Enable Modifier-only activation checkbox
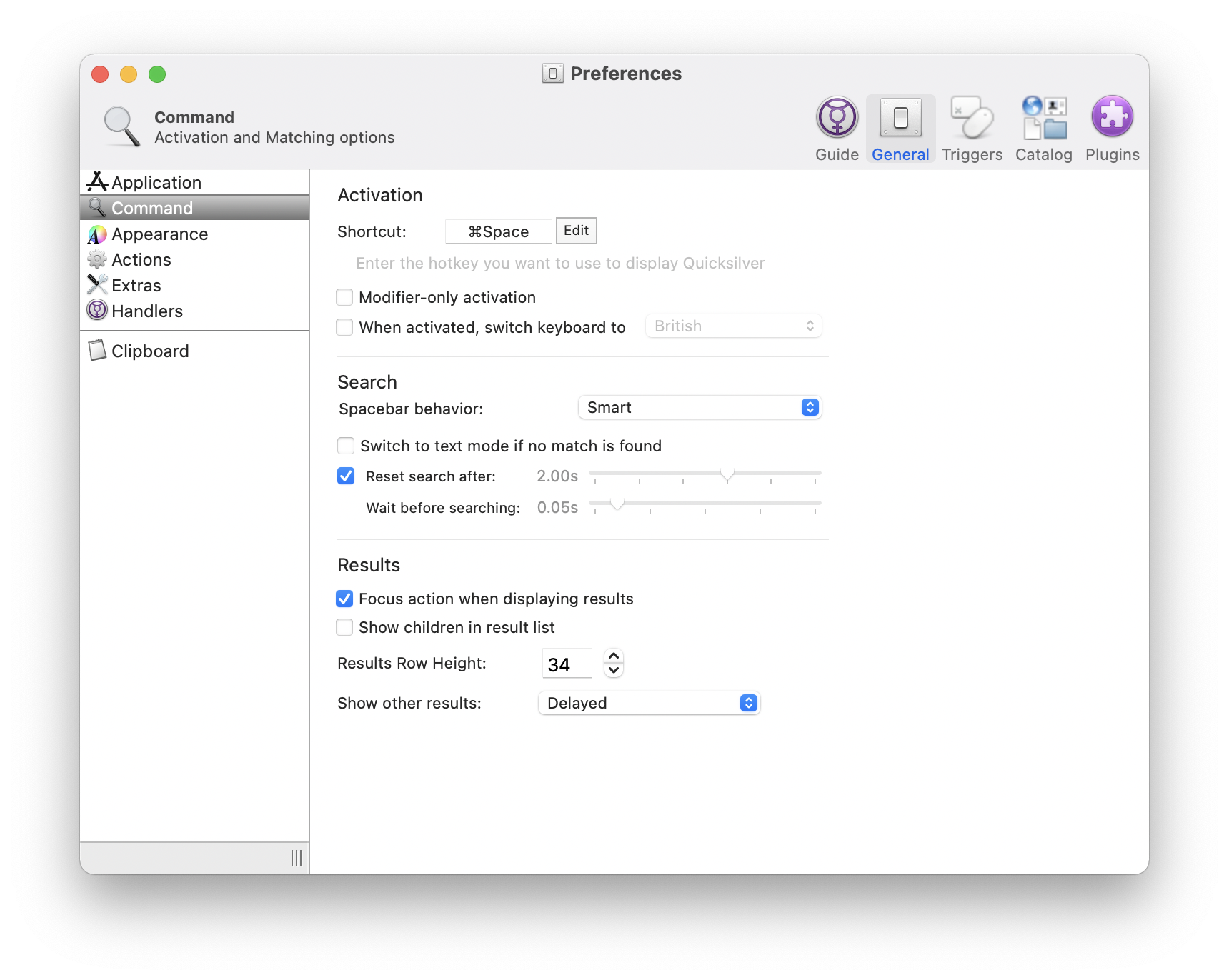The height and width of the screenshot is (980, 1229). pos(344,297)
